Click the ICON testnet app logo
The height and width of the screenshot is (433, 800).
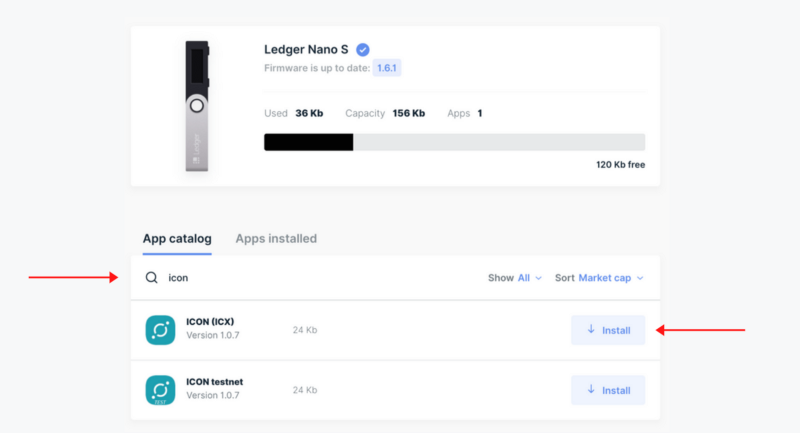pos(160,390)
